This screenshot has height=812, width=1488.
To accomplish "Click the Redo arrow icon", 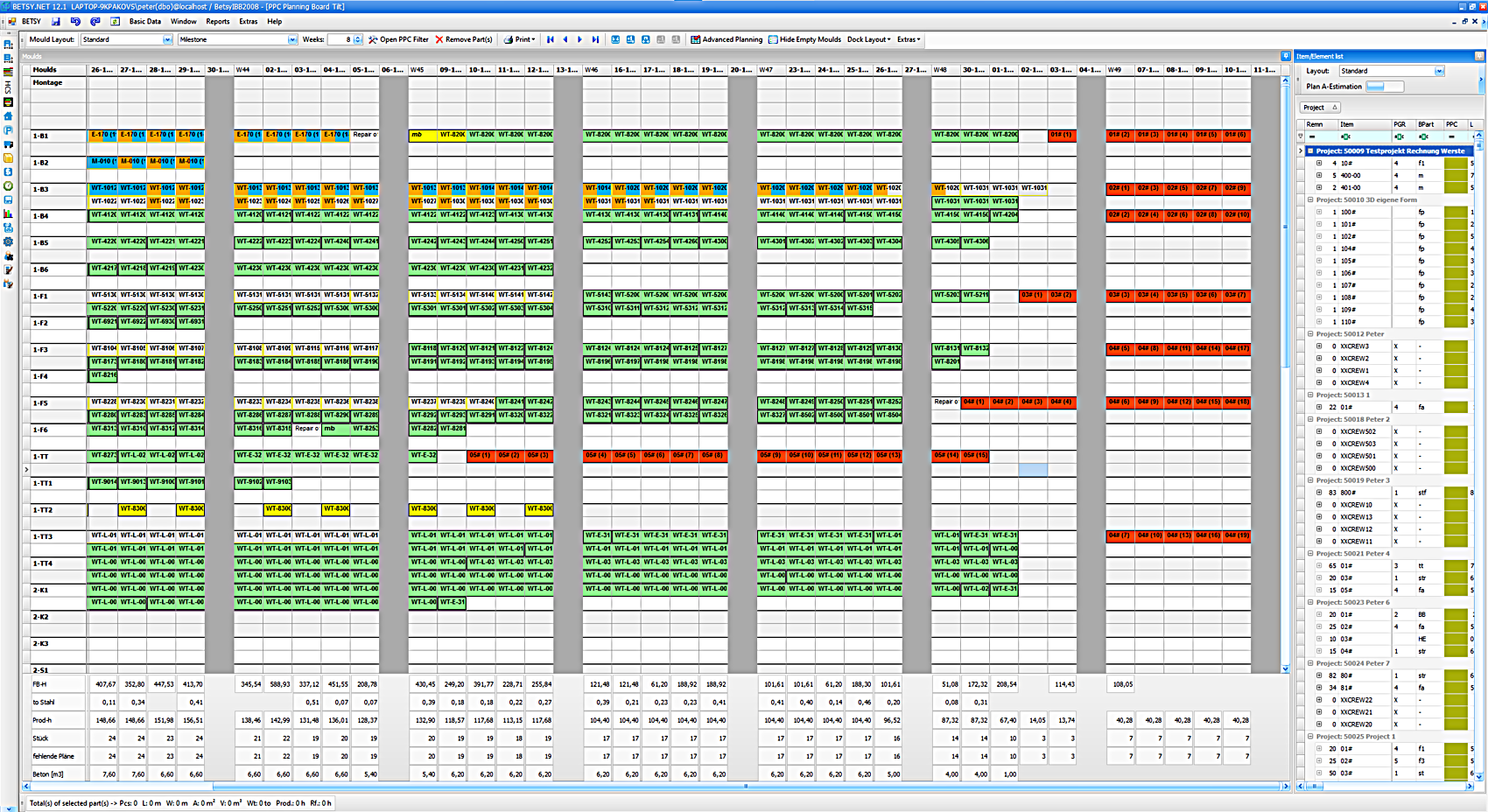I will (95, 21).
